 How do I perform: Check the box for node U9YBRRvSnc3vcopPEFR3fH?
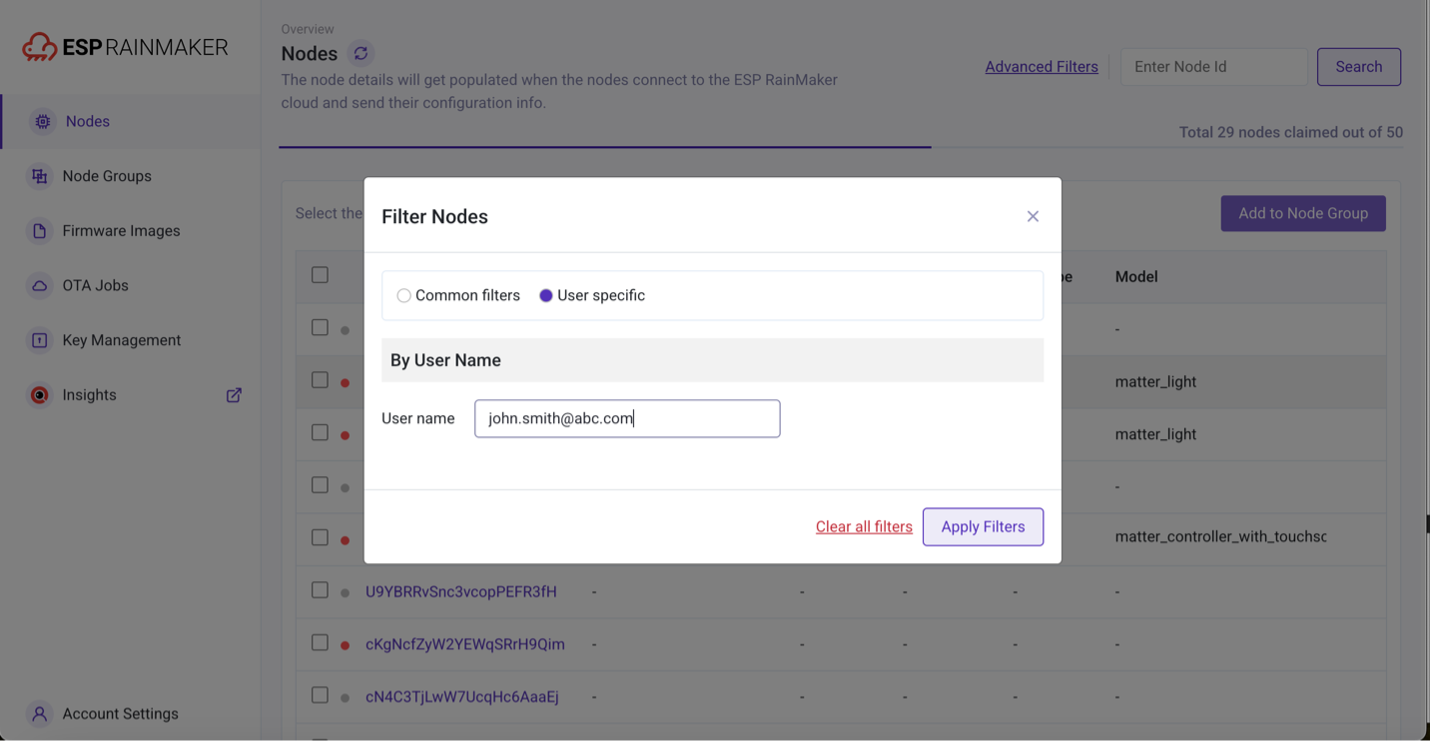tap(320, 590)
